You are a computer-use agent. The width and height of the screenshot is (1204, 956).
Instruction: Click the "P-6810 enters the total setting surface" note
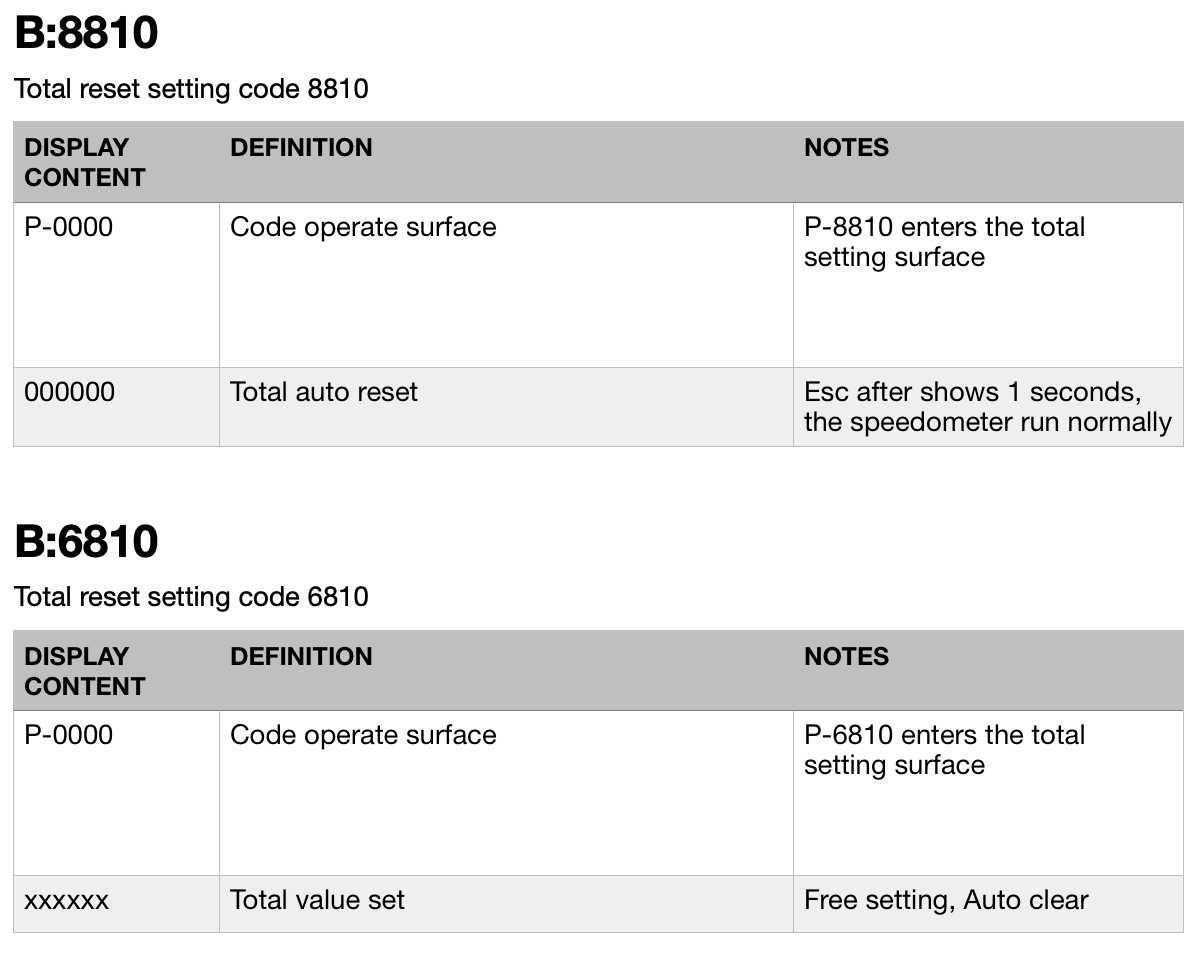pyautogui.click(x=944, y=750)
